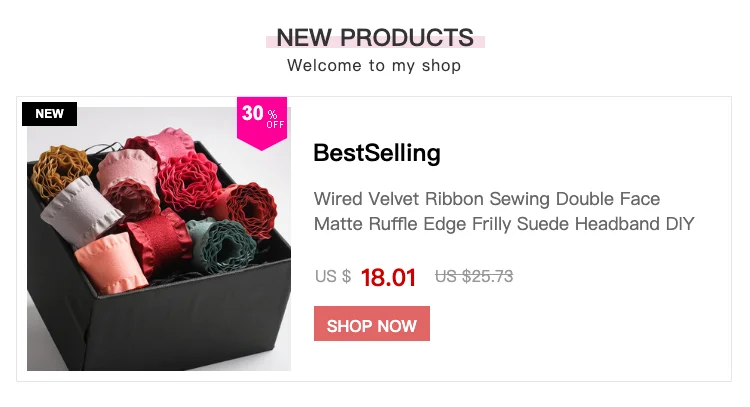Click the pink 30% OFF badge

pos(262,122)
